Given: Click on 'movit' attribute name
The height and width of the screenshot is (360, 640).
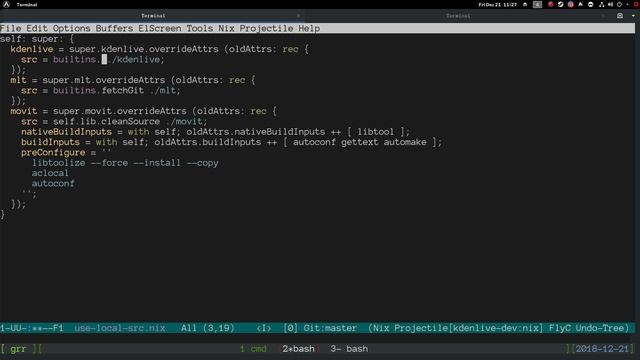Looking at the screenshot, I should click(x=24, y=111).
